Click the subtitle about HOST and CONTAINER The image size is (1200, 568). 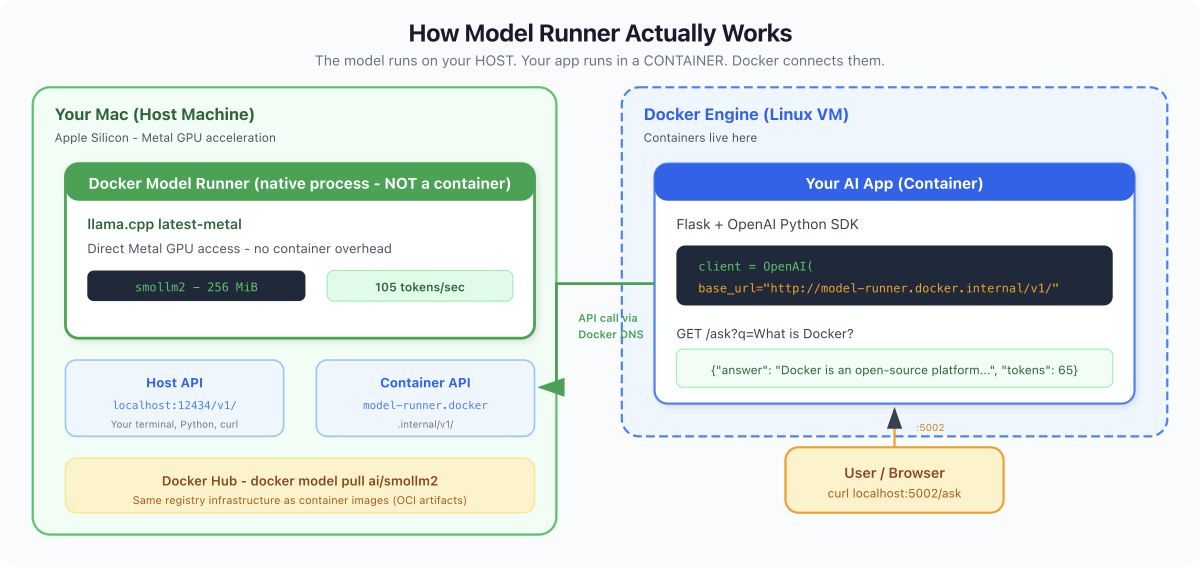click(x=600, y=61)
